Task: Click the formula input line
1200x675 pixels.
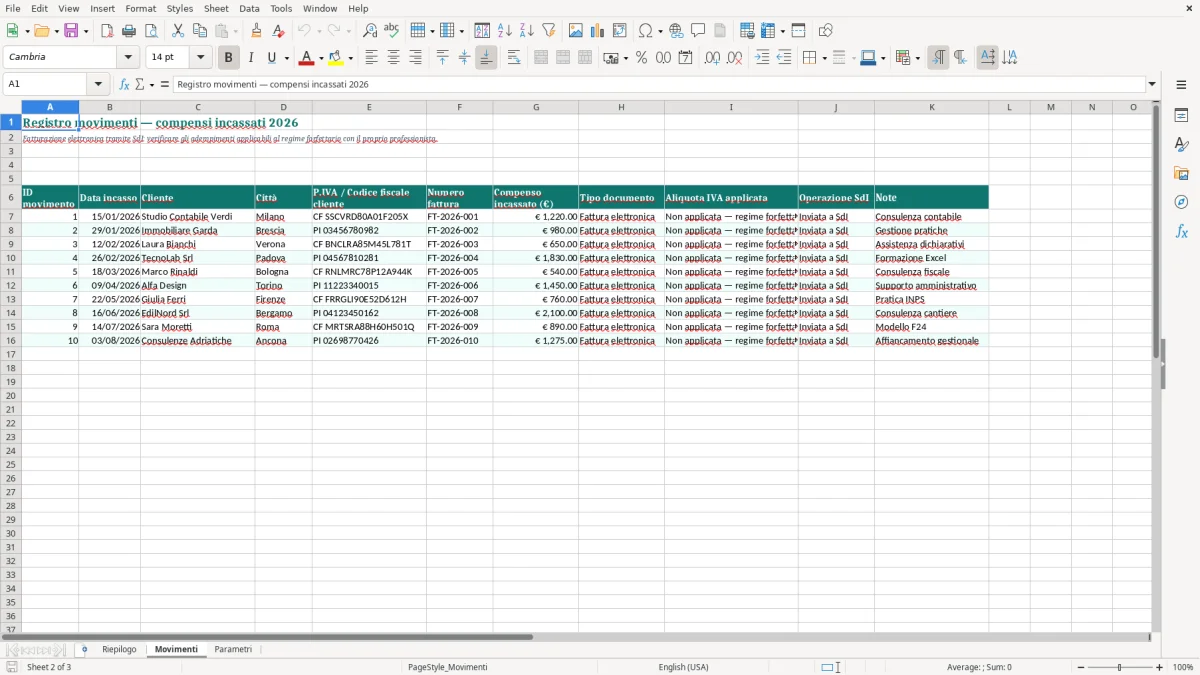Action: [x=659, y=85]
